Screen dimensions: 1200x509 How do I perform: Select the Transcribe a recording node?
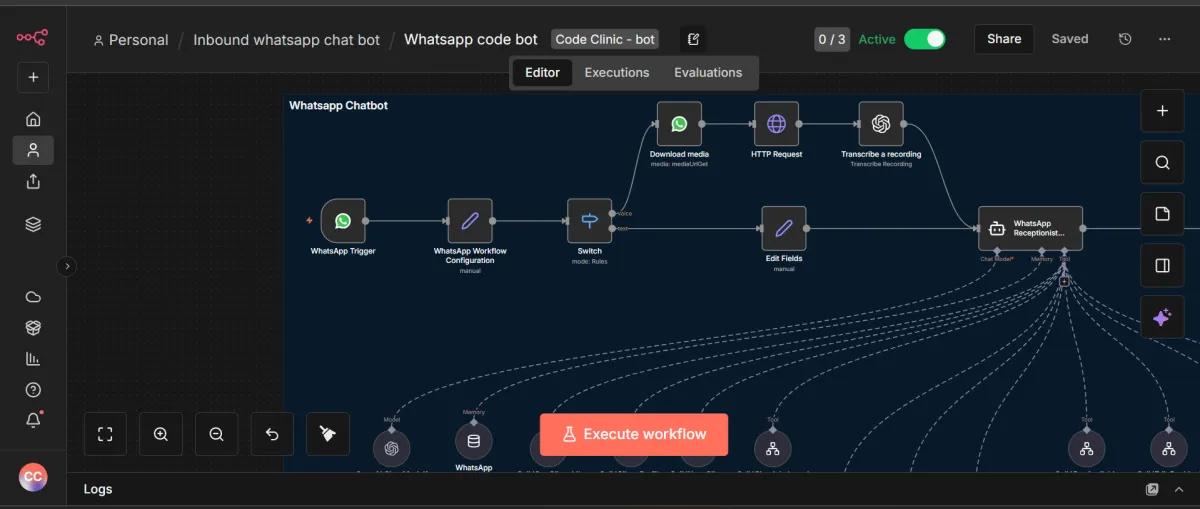click(x=881, y=124)
